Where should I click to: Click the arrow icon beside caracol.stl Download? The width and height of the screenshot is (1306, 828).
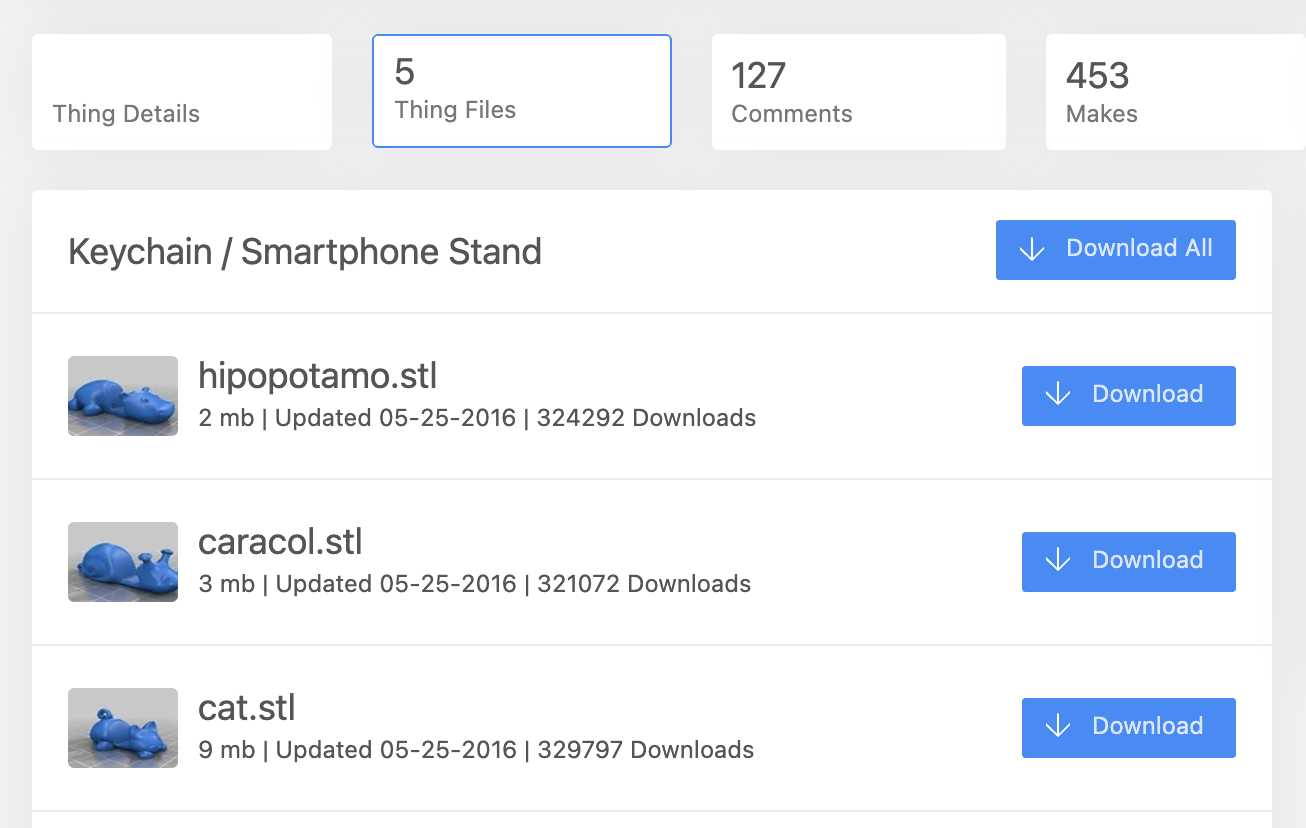pos(1058,561)
